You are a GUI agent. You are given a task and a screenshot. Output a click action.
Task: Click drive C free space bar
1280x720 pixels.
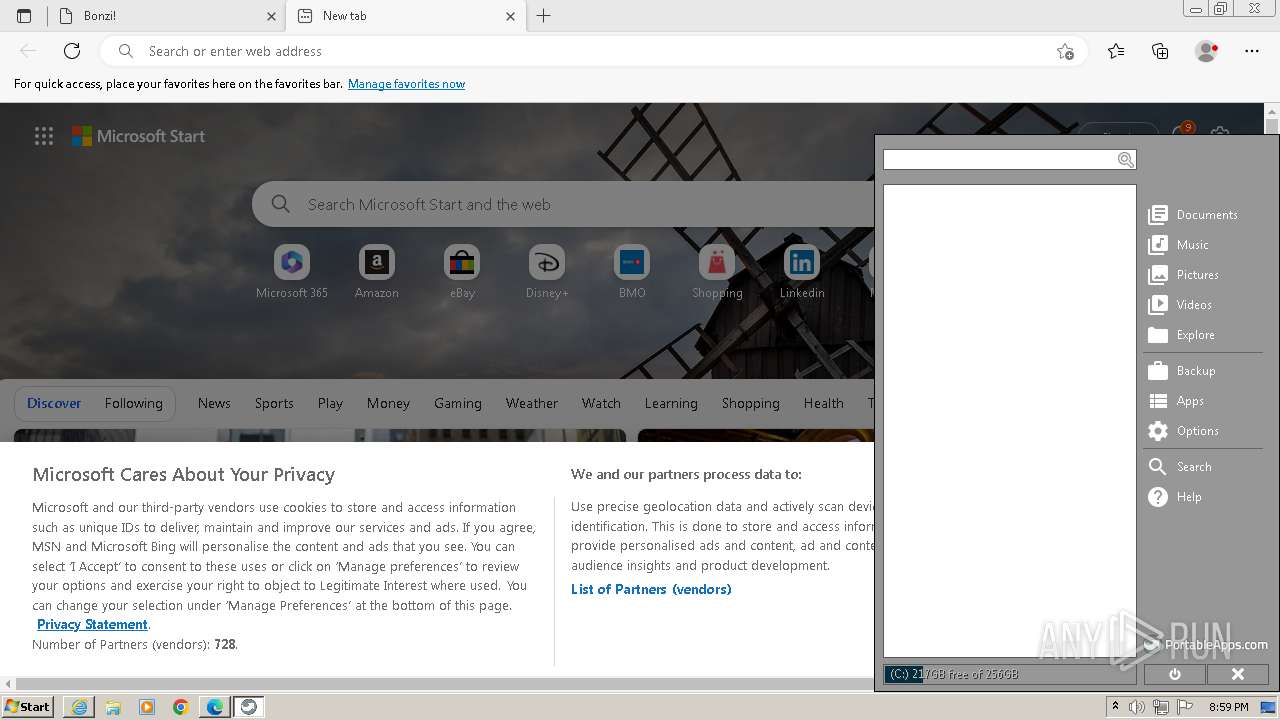[x=1009, y=674]
